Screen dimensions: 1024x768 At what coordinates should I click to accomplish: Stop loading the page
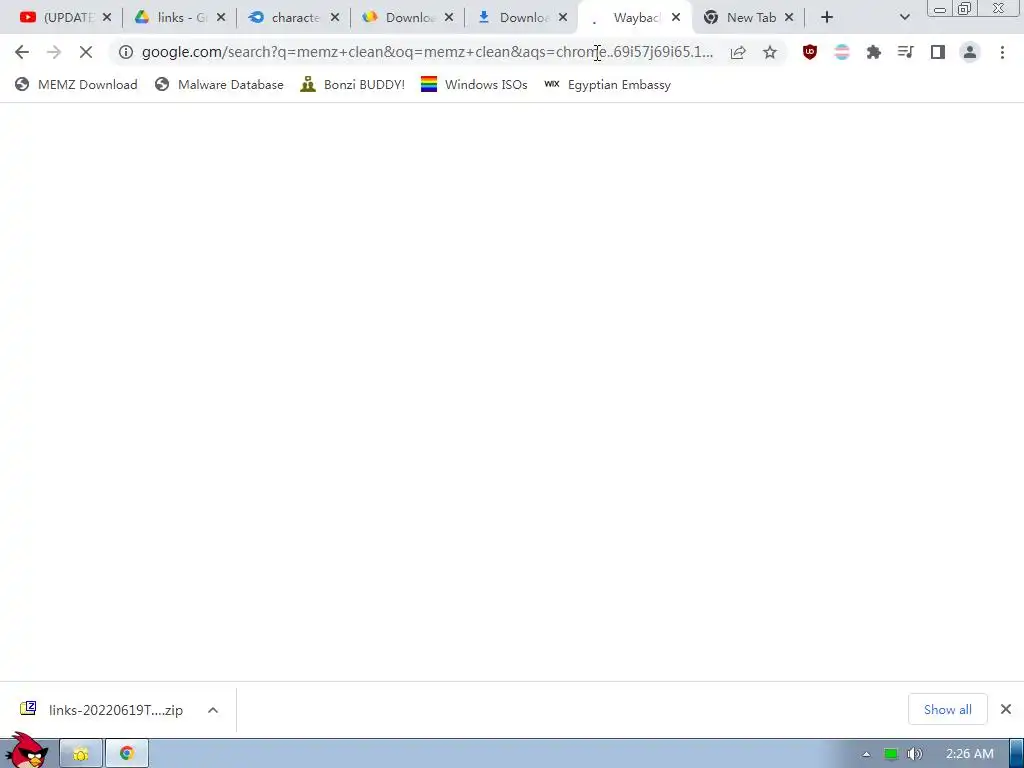[x=86, y=52]
